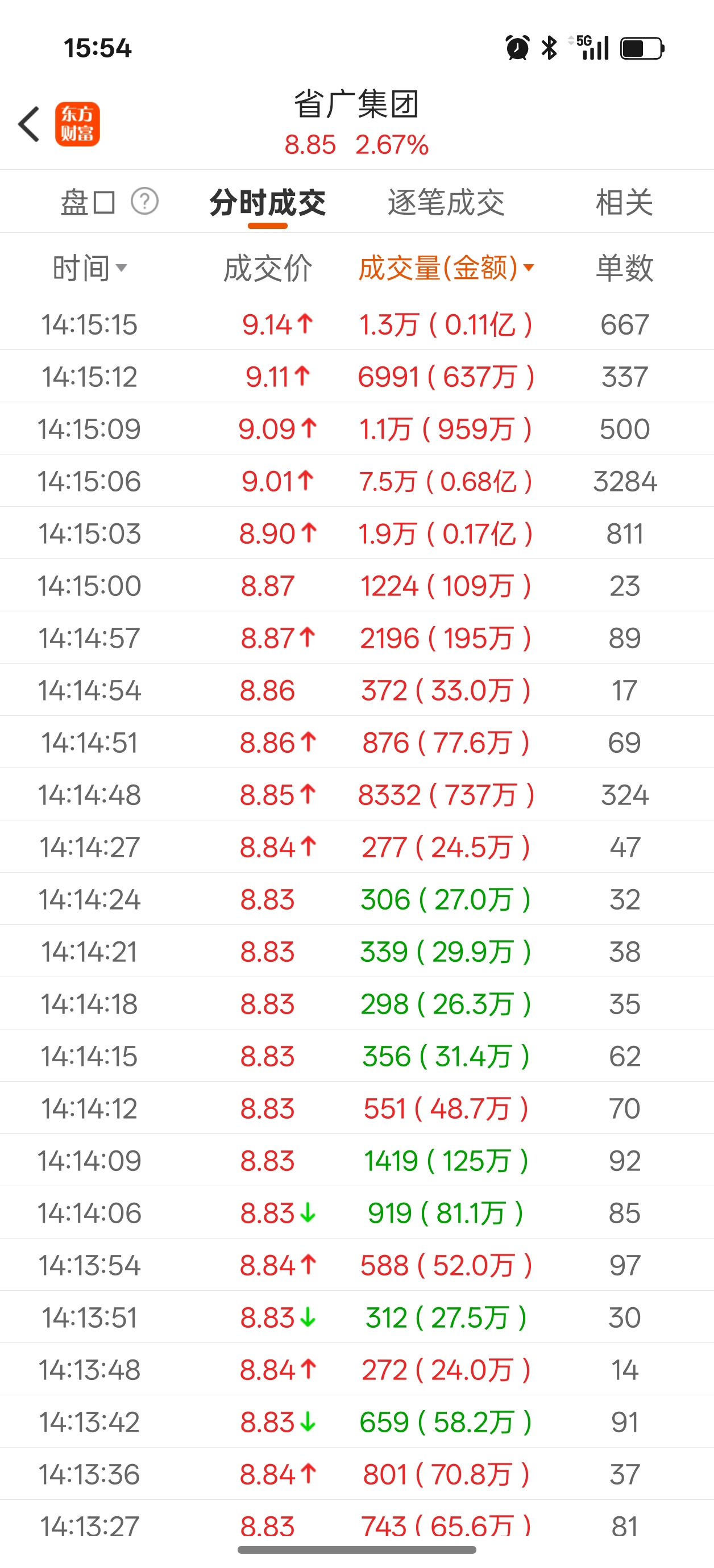Tap the back arrow icon

pyautogui.click(x=28, y=124)
